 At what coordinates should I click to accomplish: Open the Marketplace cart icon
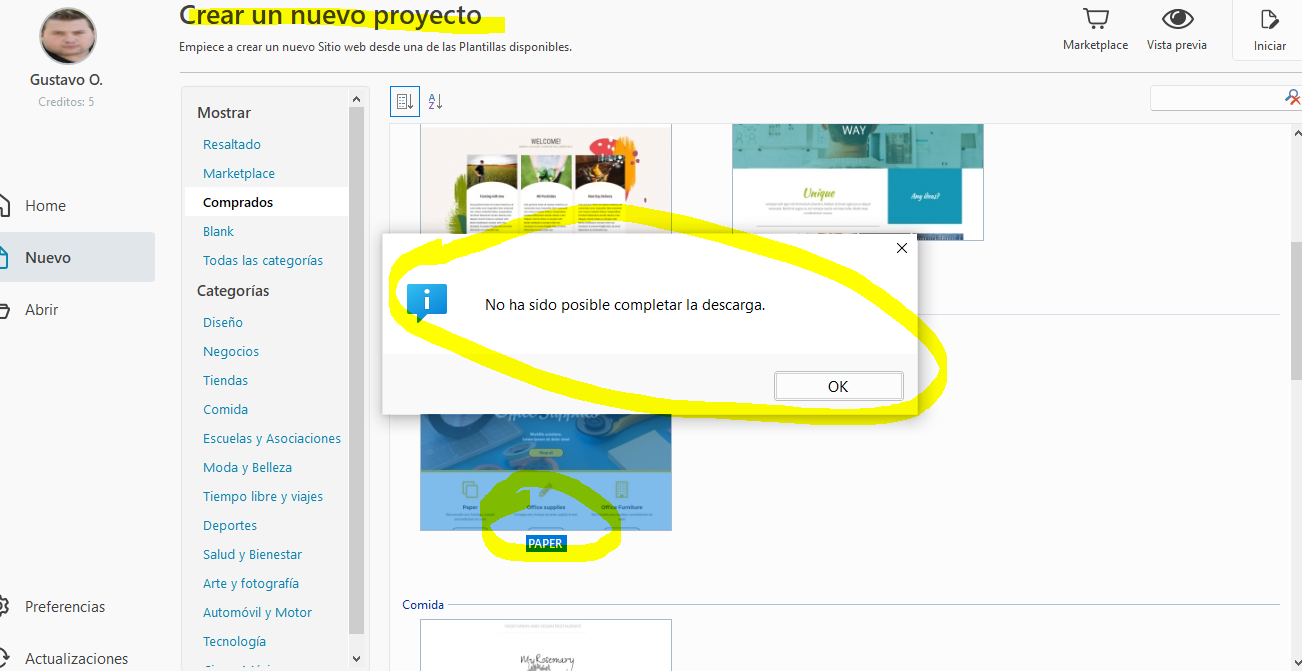tap(1096, 19)
